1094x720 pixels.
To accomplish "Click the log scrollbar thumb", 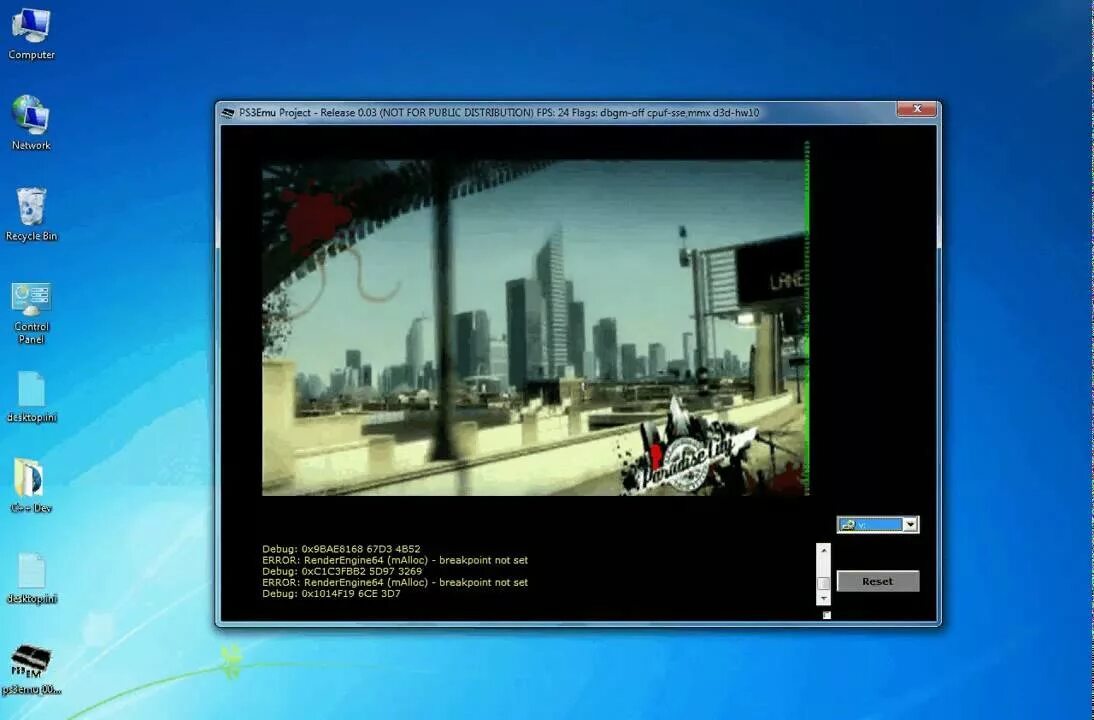I will 823,583.
